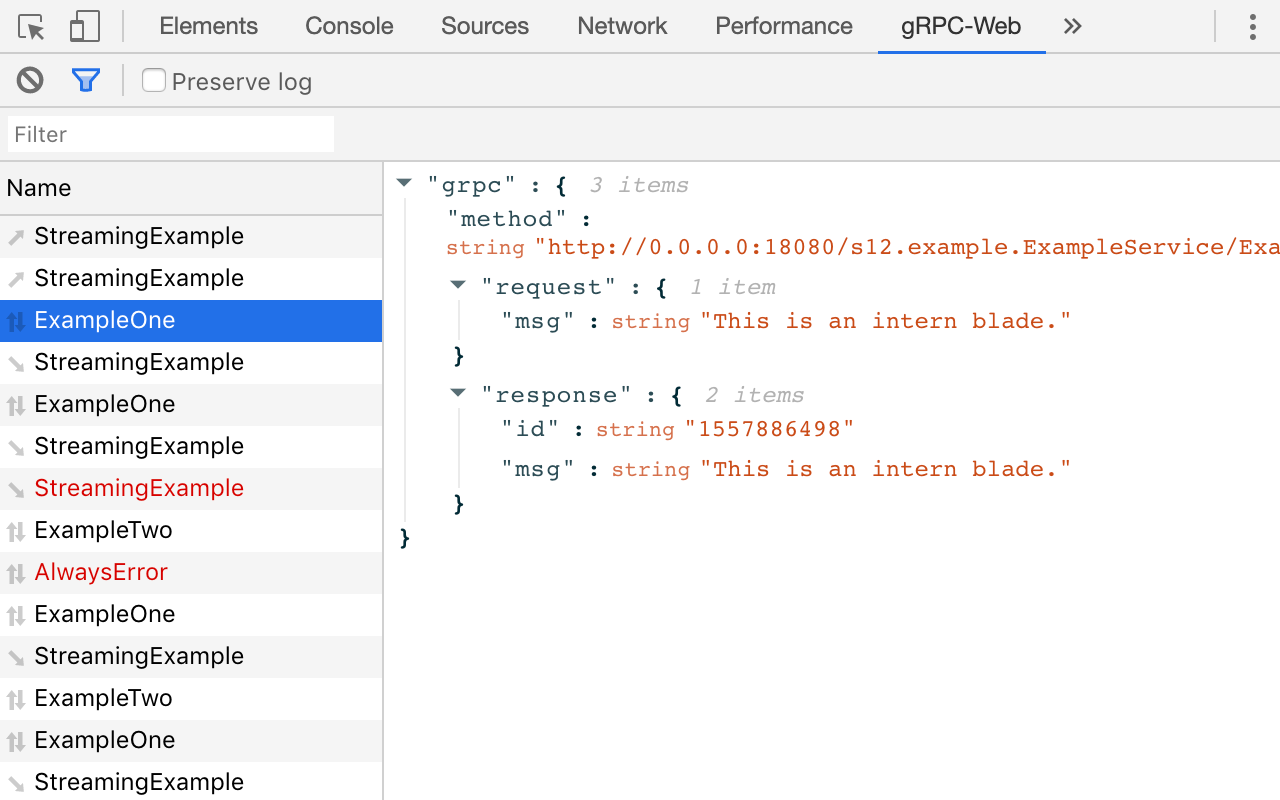
Task: Show more panels via the chevron
Action: click(1072, 27)
